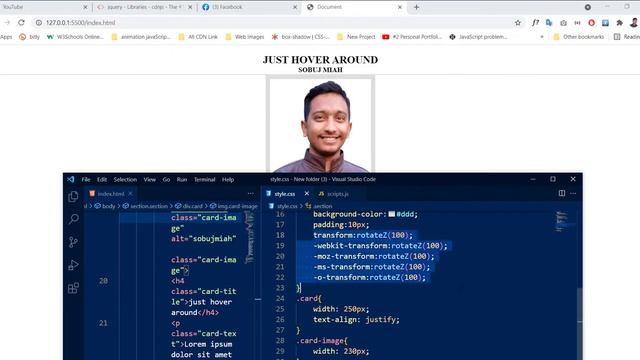Open the browser profile avatar
640x360 pixels.
[x=634, y=23]
